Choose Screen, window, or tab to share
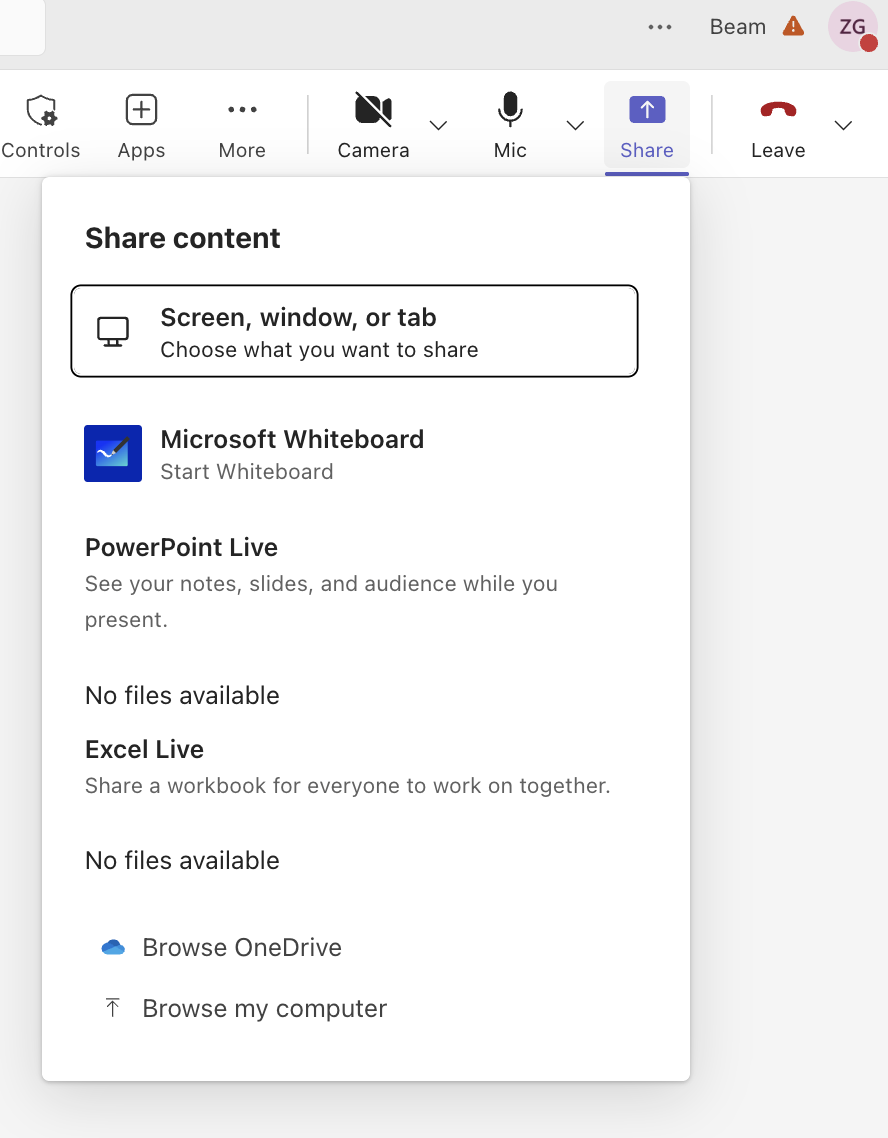Viewport: 888px width, 1138px height. pyautogui.click(x=354, y=331)
